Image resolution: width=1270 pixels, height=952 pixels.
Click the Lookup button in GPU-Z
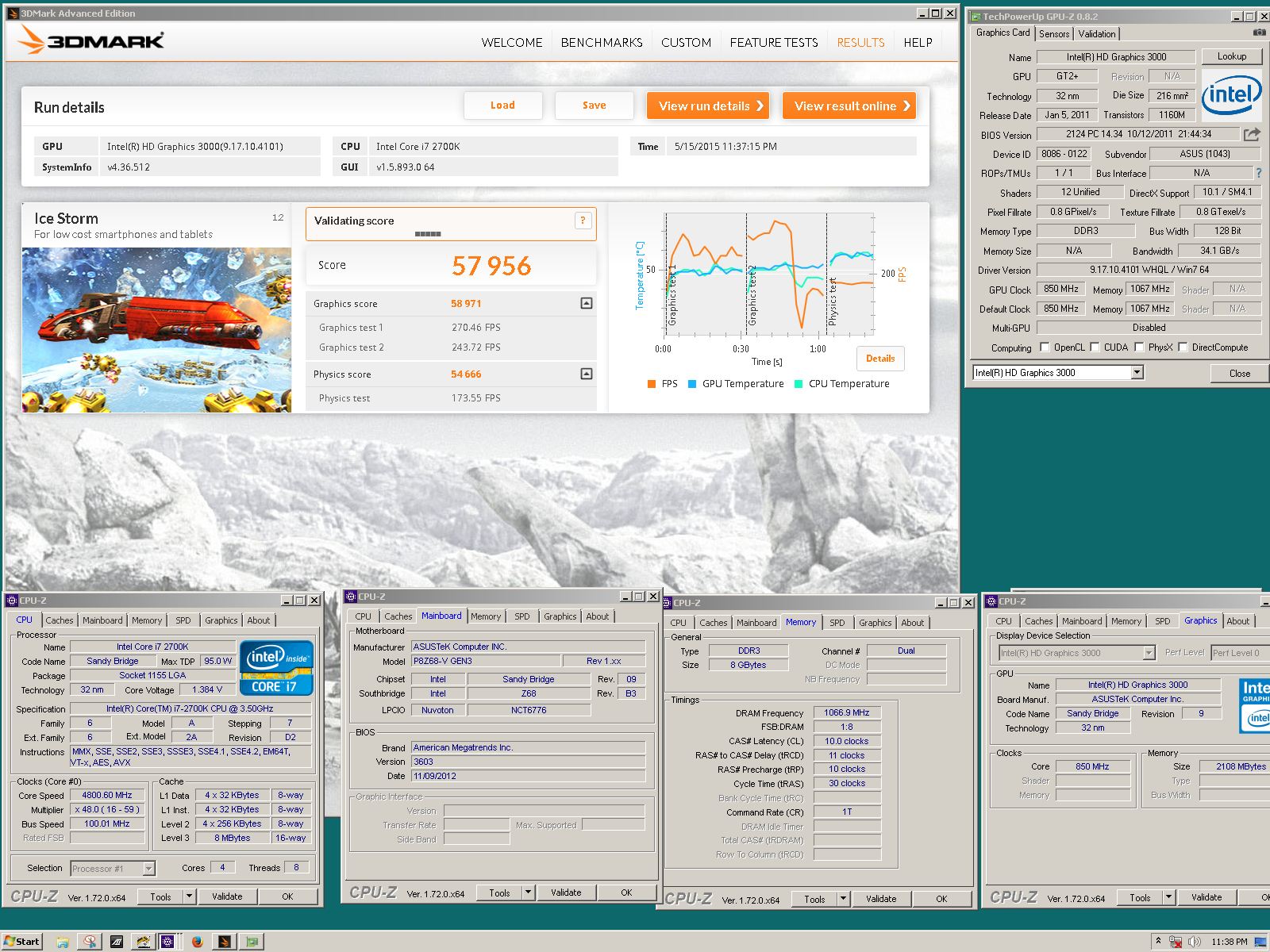(1232, 56)
